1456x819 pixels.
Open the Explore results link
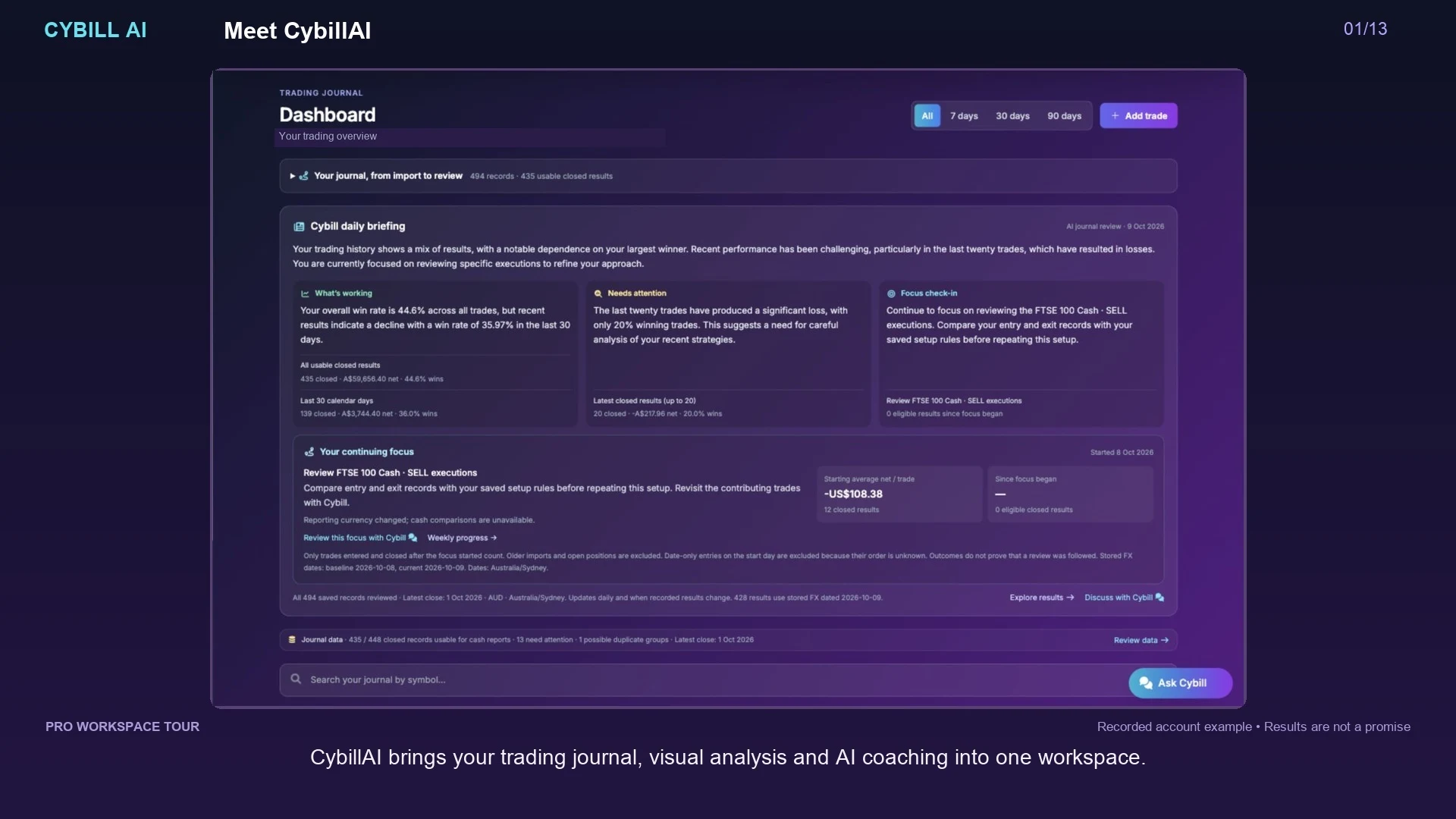1042,598
